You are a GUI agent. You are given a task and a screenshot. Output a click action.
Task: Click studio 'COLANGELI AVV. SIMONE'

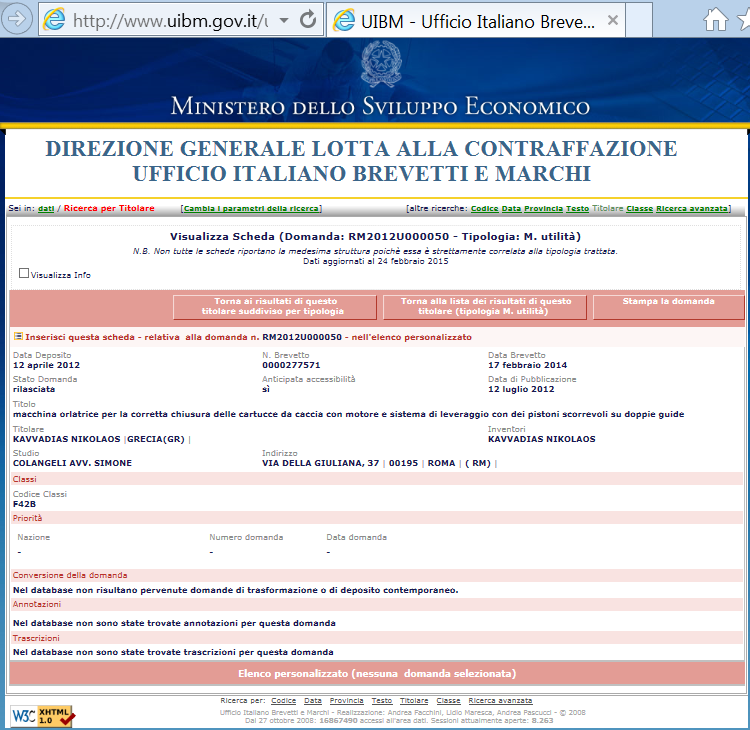(x=72, y=463)
